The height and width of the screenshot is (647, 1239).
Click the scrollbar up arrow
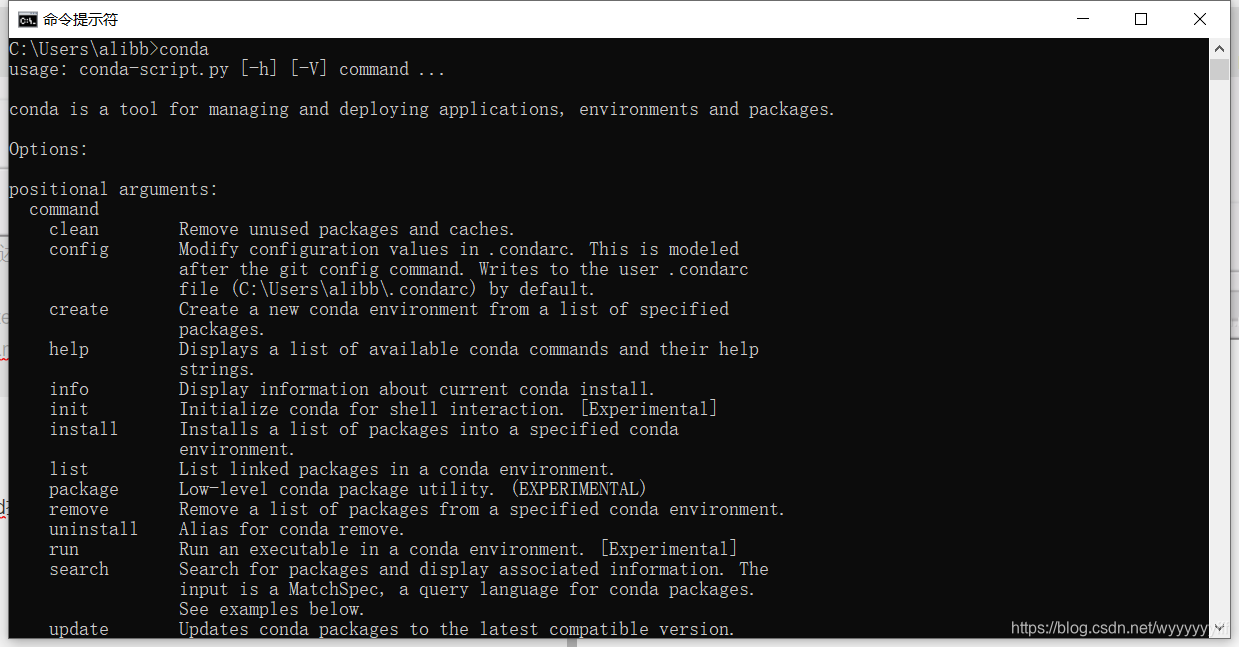tap(1219, 48)
